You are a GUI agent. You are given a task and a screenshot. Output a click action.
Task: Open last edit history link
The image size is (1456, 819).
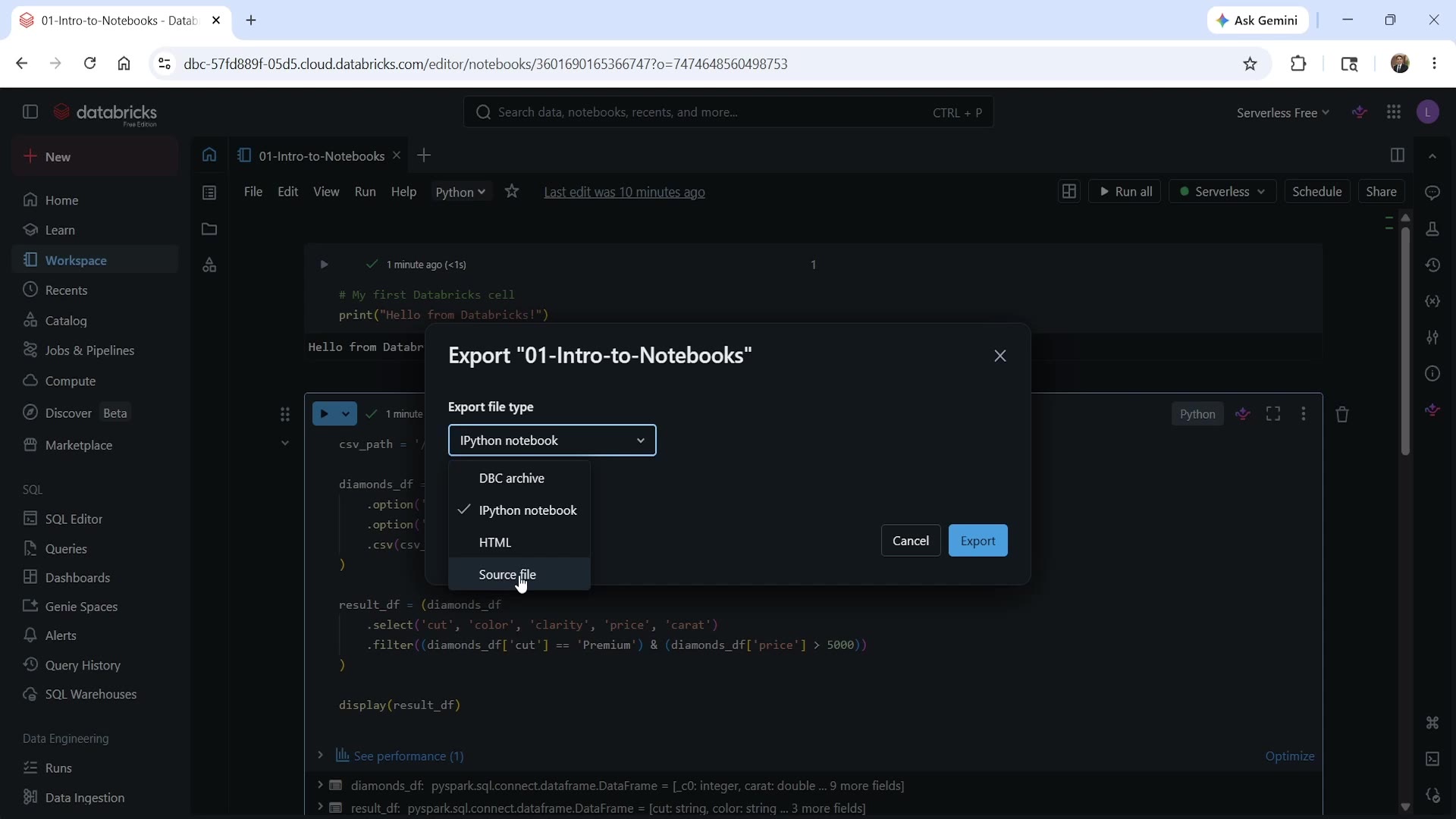(624, 192)
